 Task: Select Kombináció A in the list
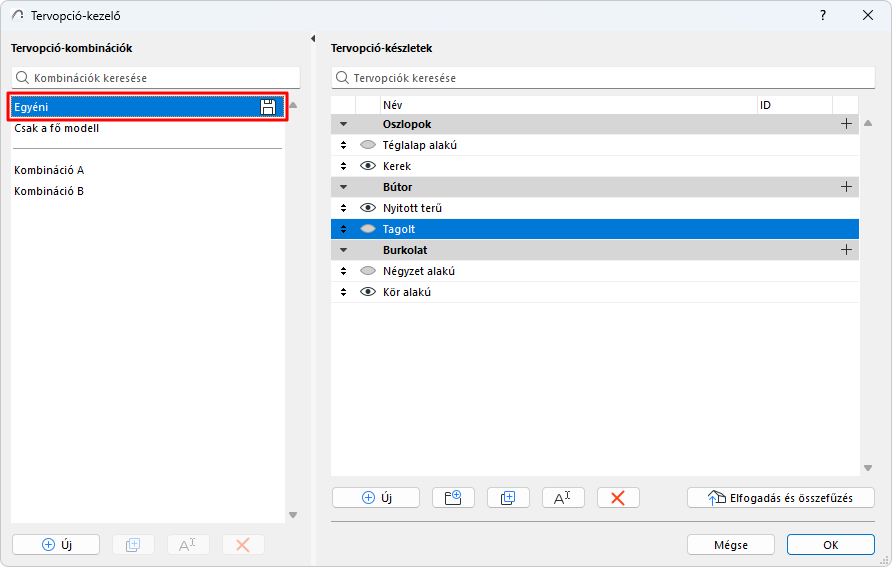[x=147, y=170]
